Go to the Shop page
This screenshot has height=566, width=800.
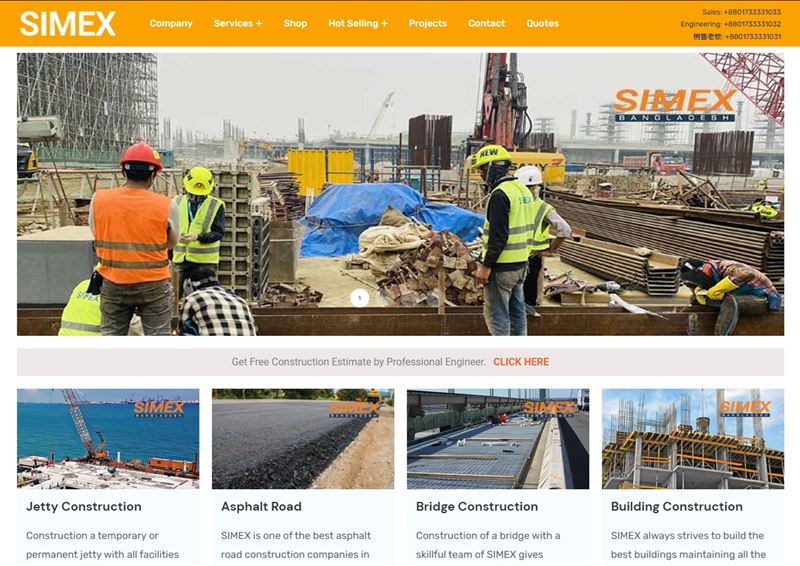(295, 23)
